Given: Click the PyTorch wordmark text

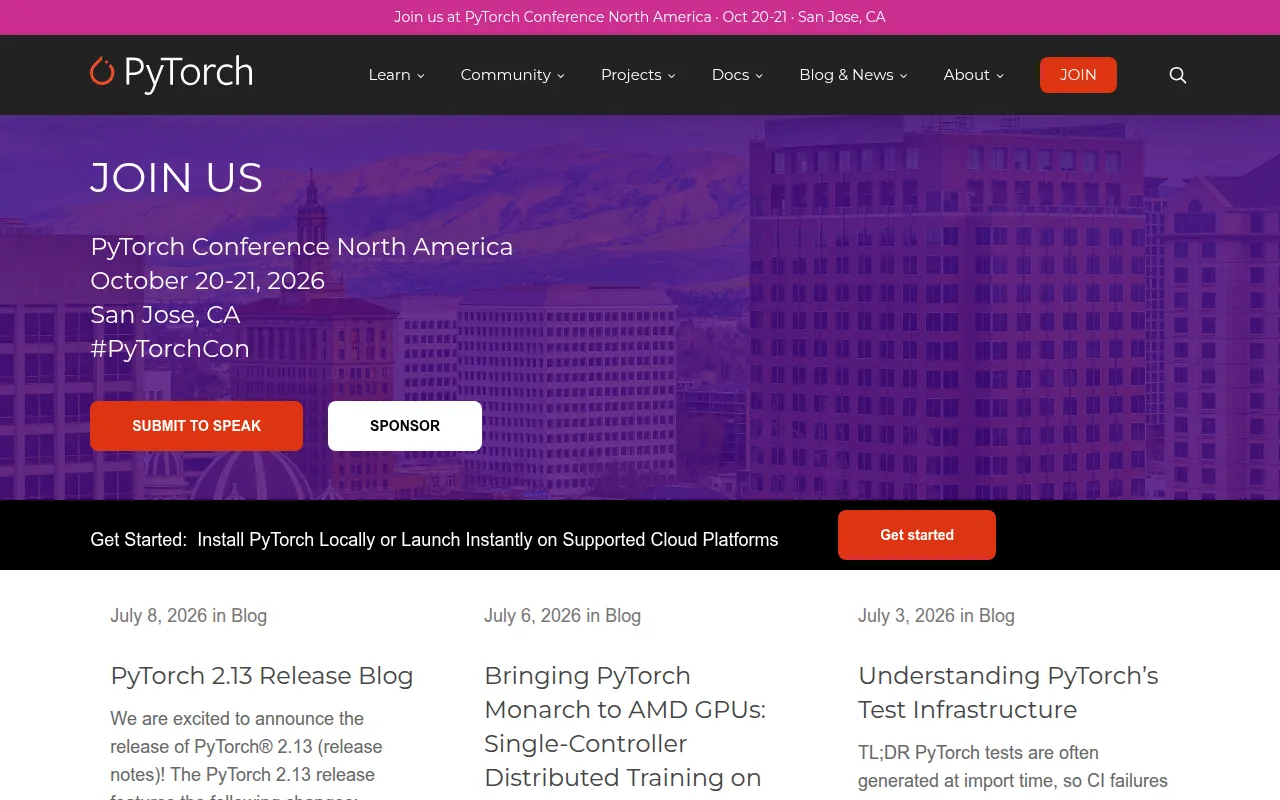Looking at the screenshot, I should tap(188, 74).
